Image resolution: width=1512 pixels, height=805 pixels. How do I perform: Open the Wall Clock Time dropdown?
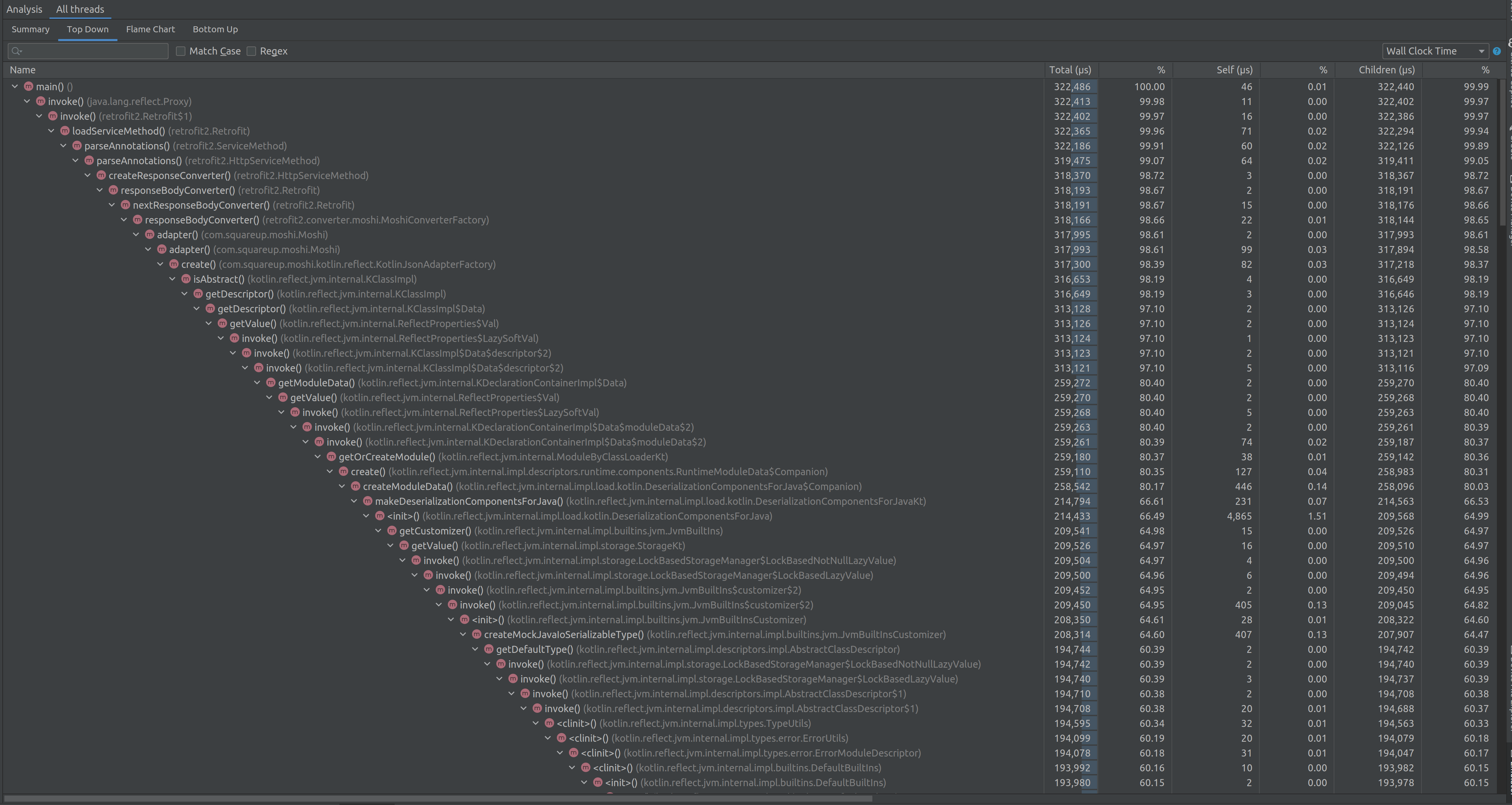(1435, 51)
